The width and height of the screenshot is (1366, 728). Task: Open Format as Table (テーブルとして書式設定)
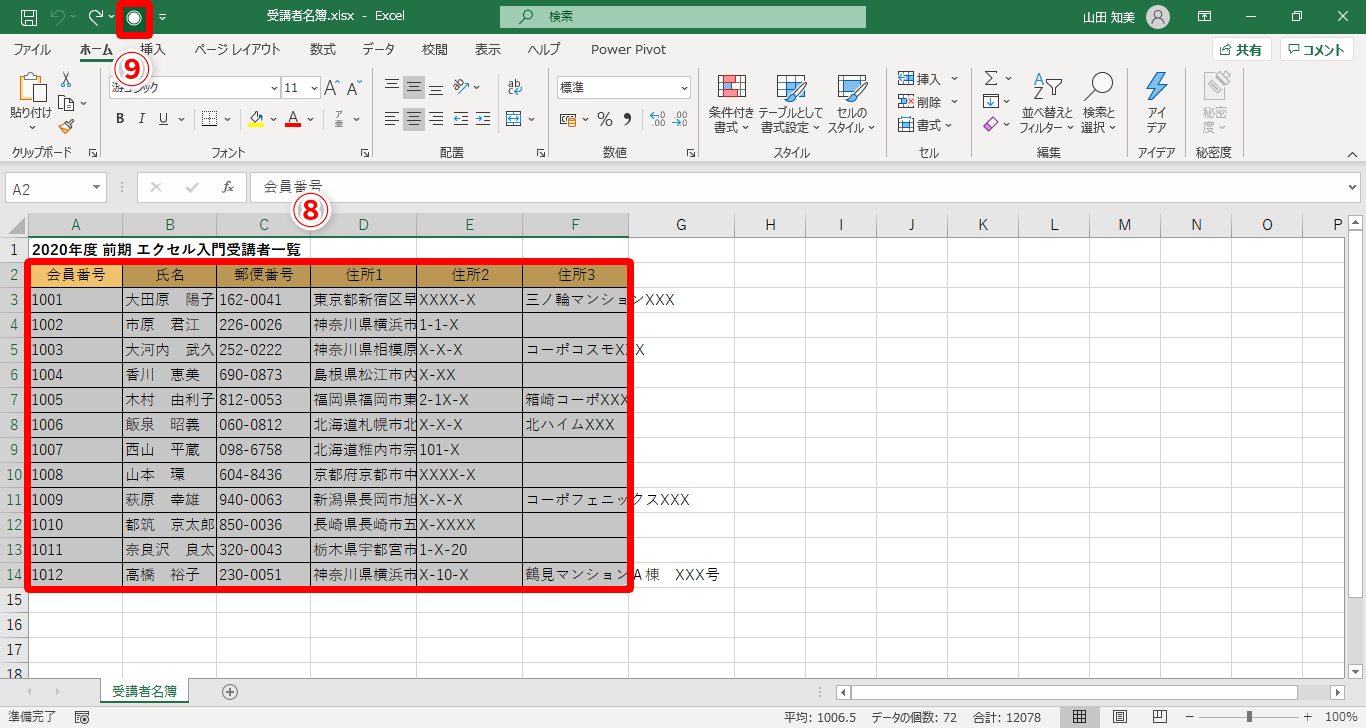(790, 103)
